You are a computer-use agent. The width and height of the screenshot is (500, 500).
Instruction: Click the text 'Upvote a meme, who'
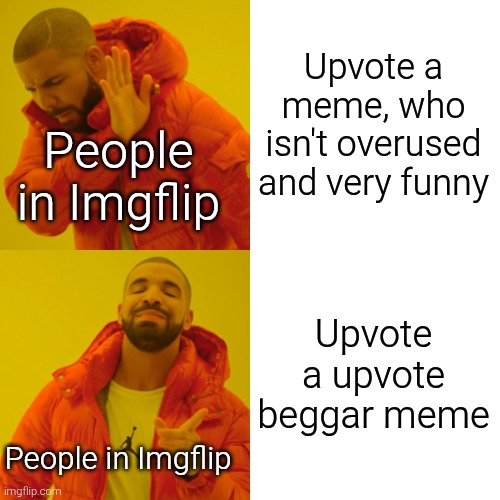pyautogui.click(x=373, y=86)
